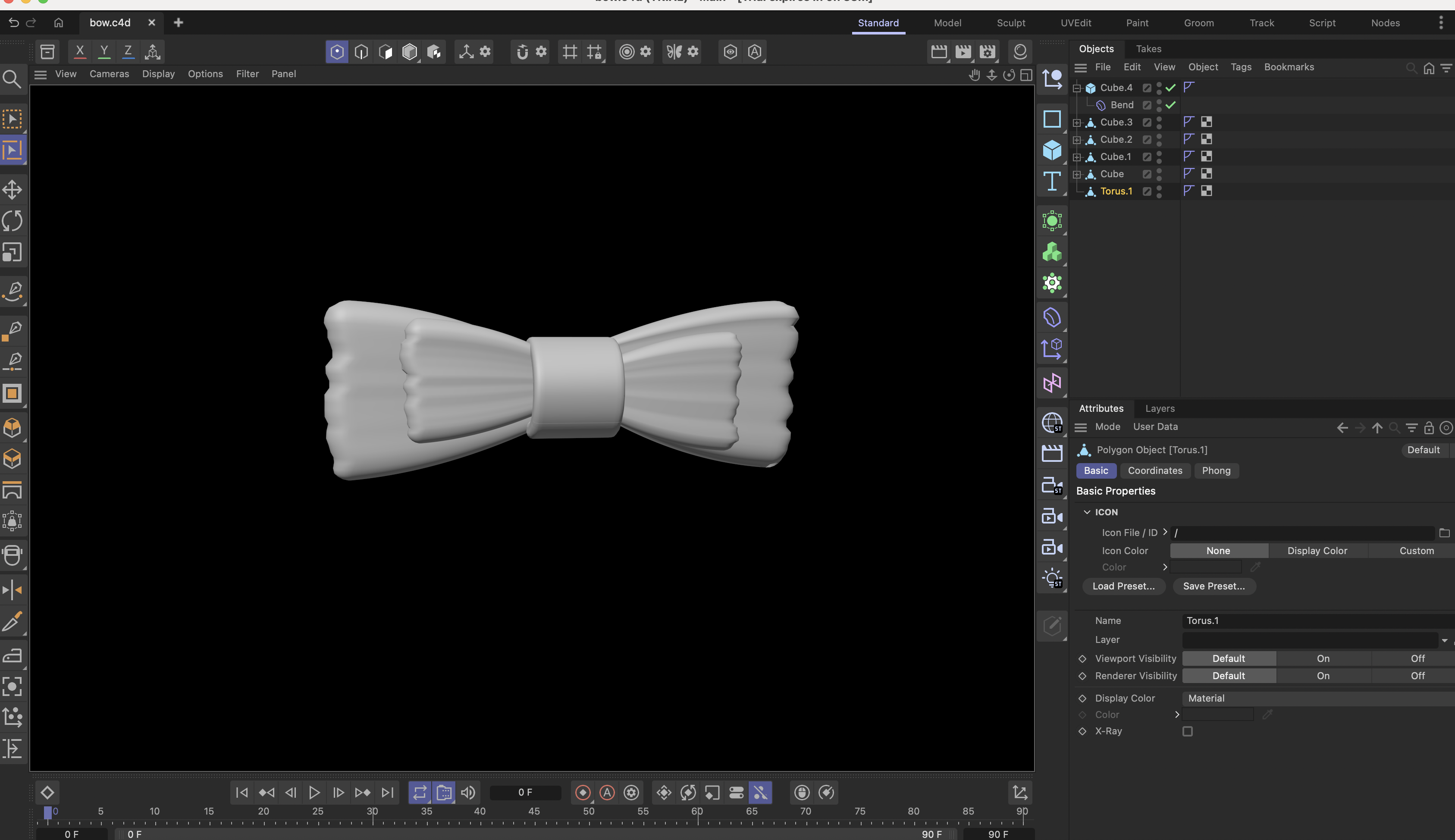Image resolution: width=1455 pixels, height=840 pixels.
Task: Select the Move tool
Action: pos(12,189)
